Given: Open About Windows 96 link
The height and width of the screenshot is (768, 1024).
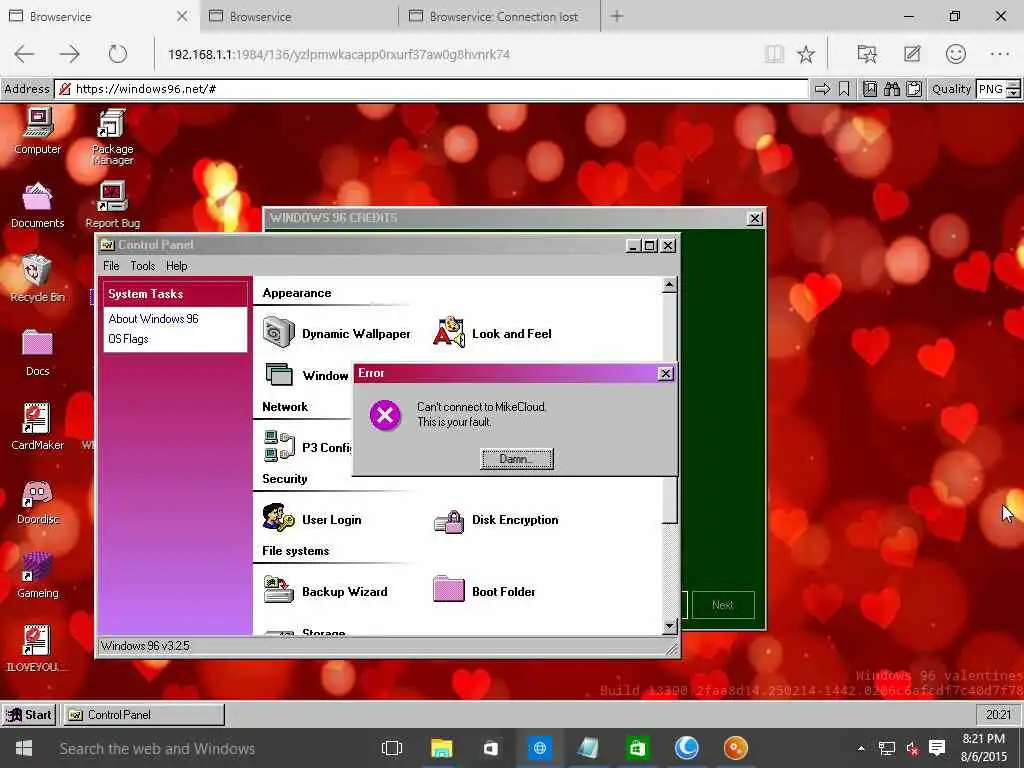Looking at the screenshot, I should click(153, 319).
